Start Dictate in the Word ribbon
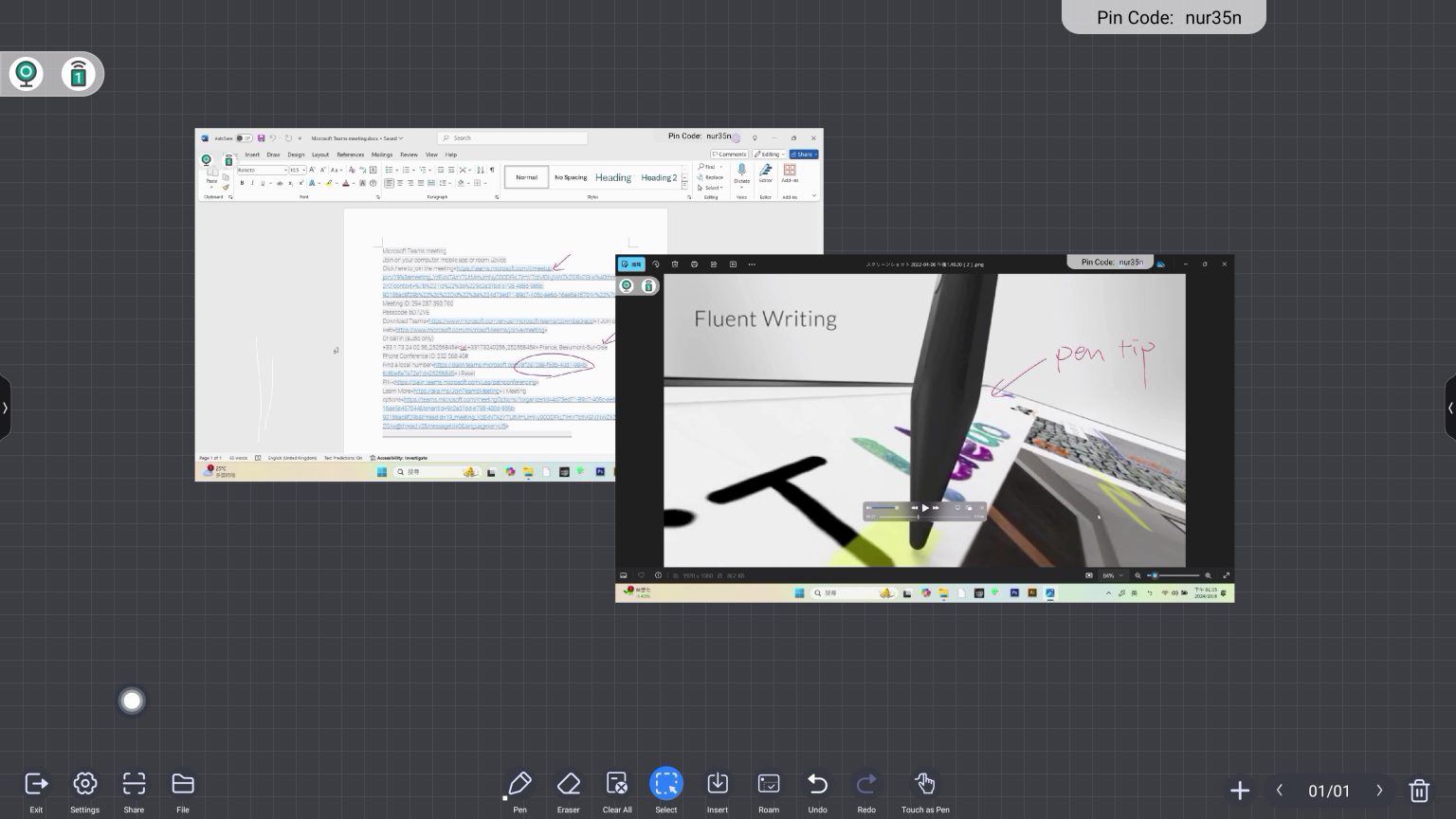Screen dimensions: 1456x819 (x=742, y=176)
